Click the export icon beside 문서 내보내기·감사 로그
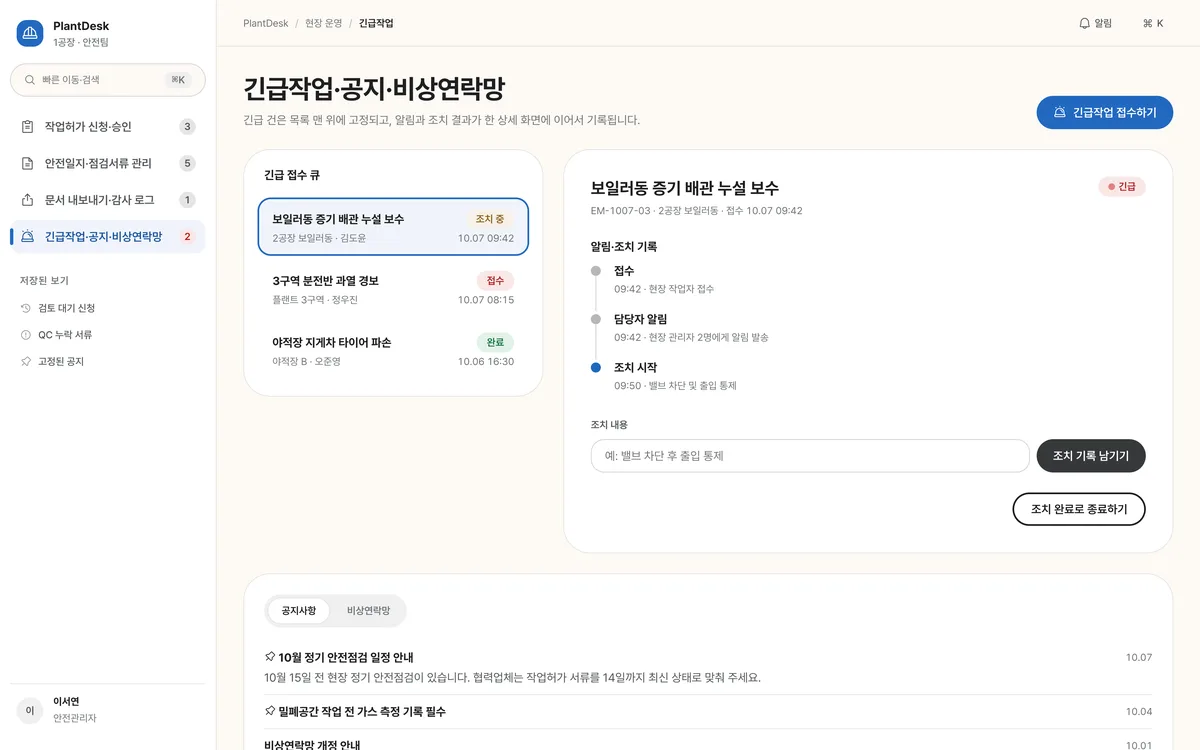 [28, 200]
